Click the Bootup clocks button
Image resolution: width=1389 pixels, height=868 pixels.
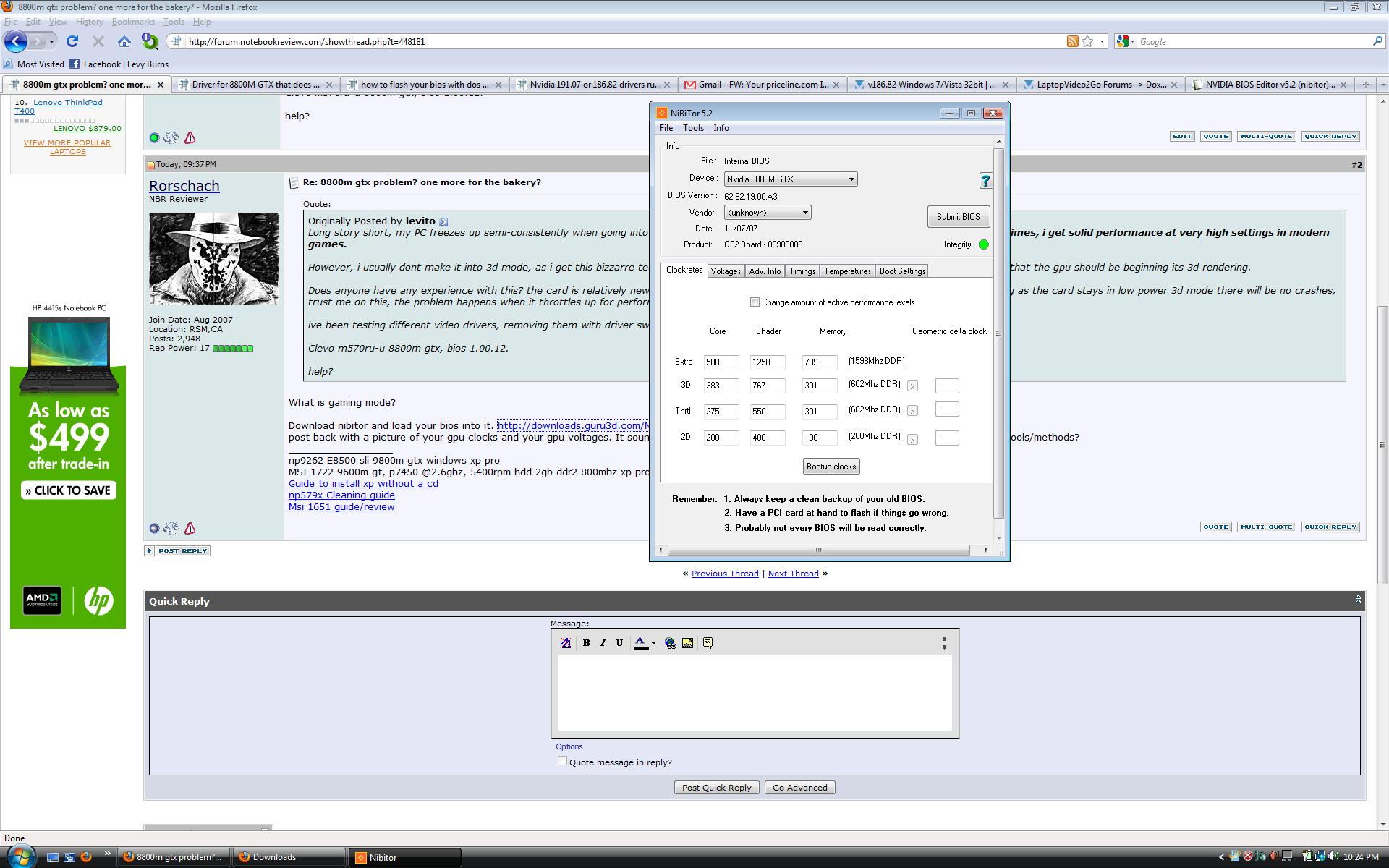pos(831,467)
